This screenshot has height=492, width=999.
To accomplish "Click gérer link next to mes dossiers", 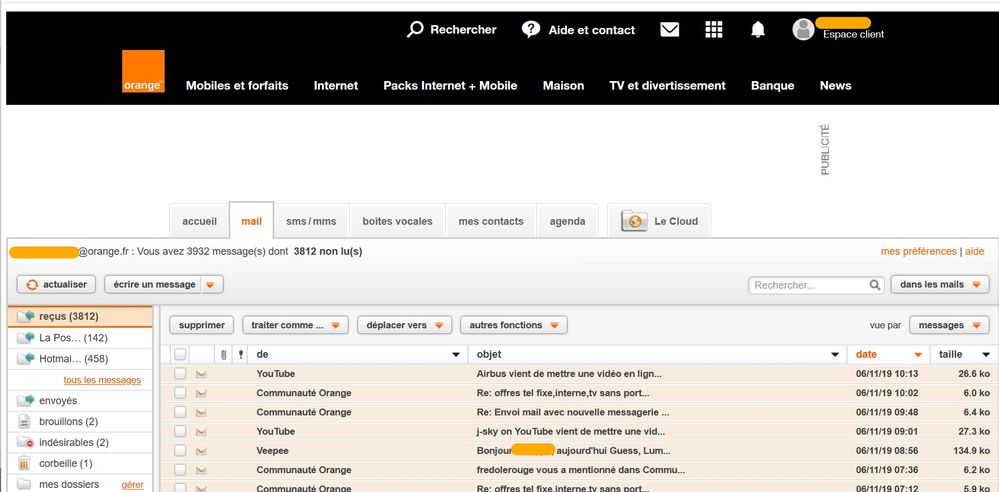I will point(133,485).
